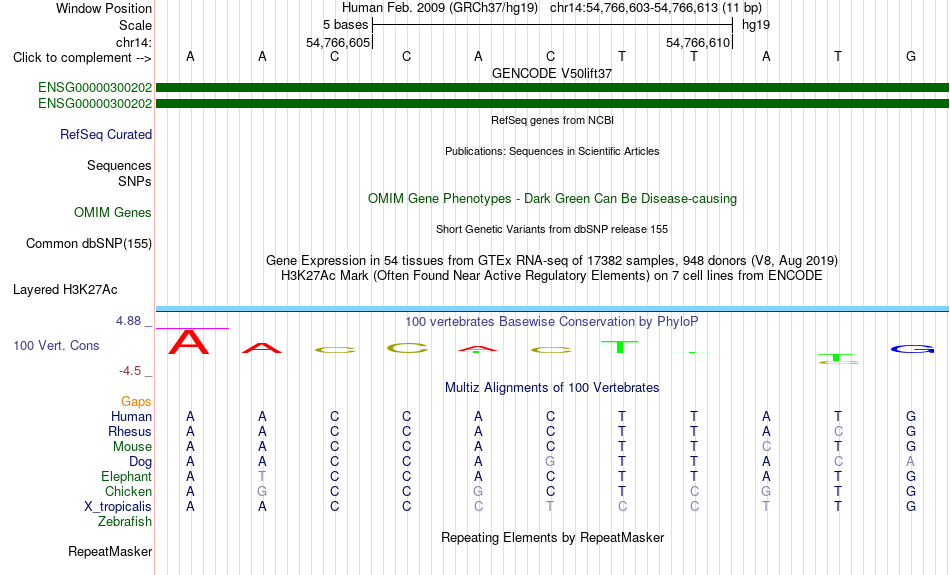Click the large red A conservation logo letter
950x575 pixels.
pyautogui.click(x=189, y=342)
